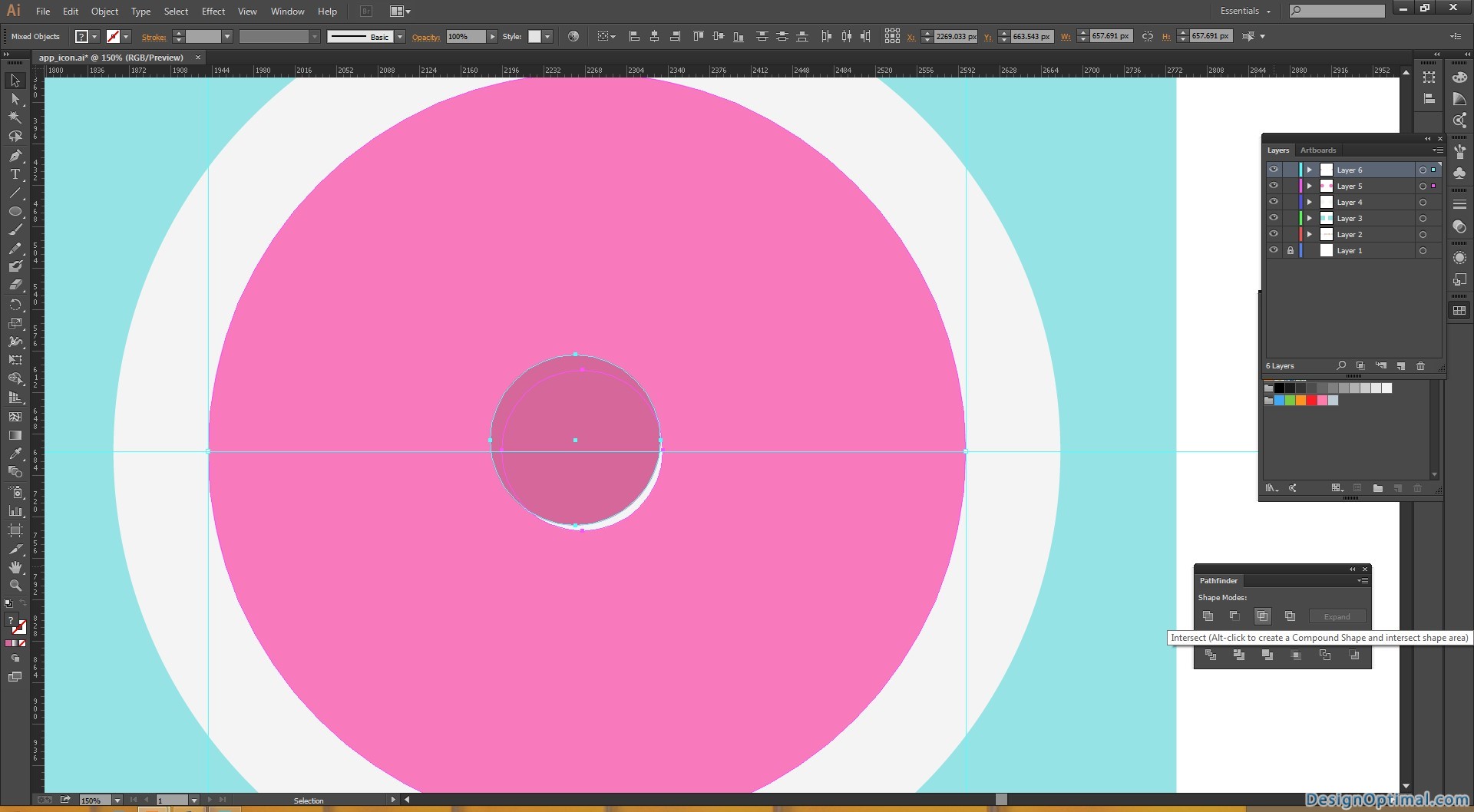Choose the Paintbrush tool
The height and width of the screenshot is (812, 1474).
[x=15, y=230]
